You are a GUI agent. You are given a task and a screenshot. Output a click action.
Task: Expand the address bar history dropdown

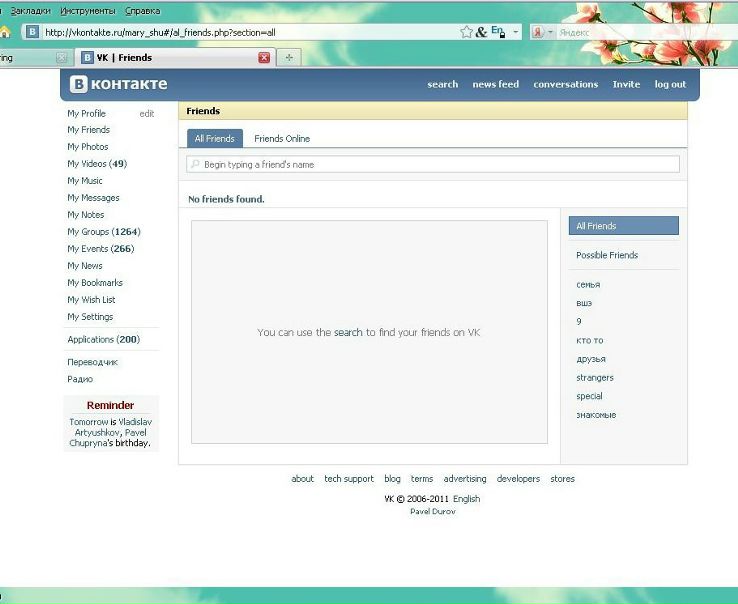click(x=516, y=32)
